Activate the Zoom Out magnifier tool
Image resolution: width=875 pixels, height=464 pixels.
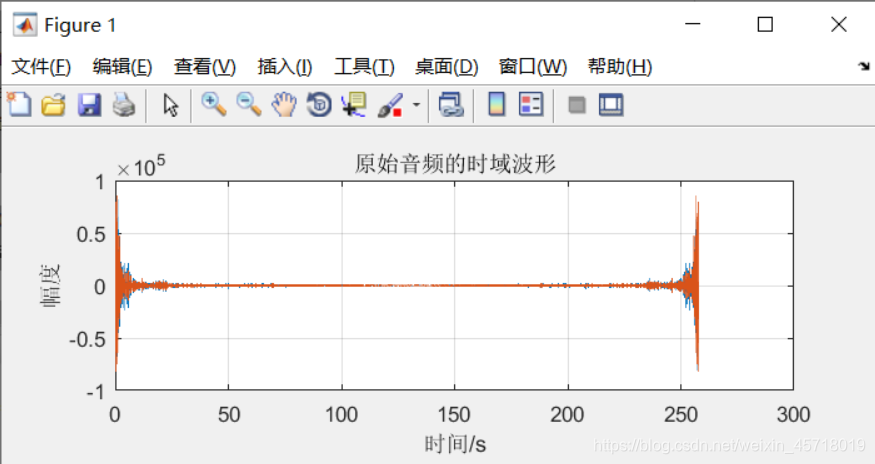(x=248, y=104)
